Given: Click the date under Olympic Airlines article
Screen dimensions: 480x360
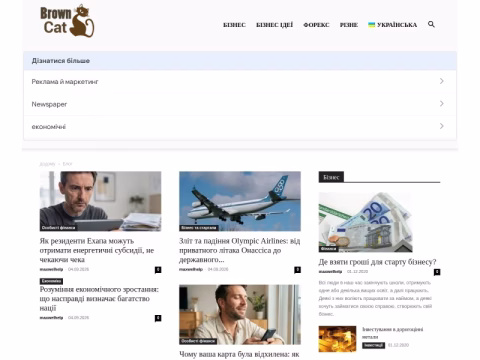Looking at the screenshot, I should 218,269.
